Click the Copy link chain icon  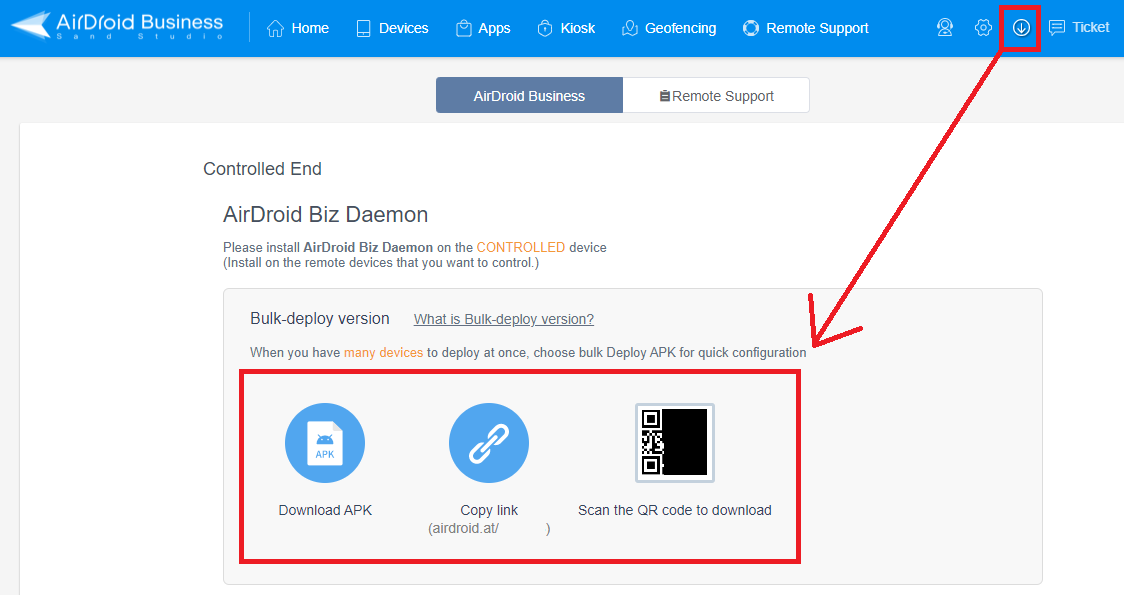click(489, 443)
